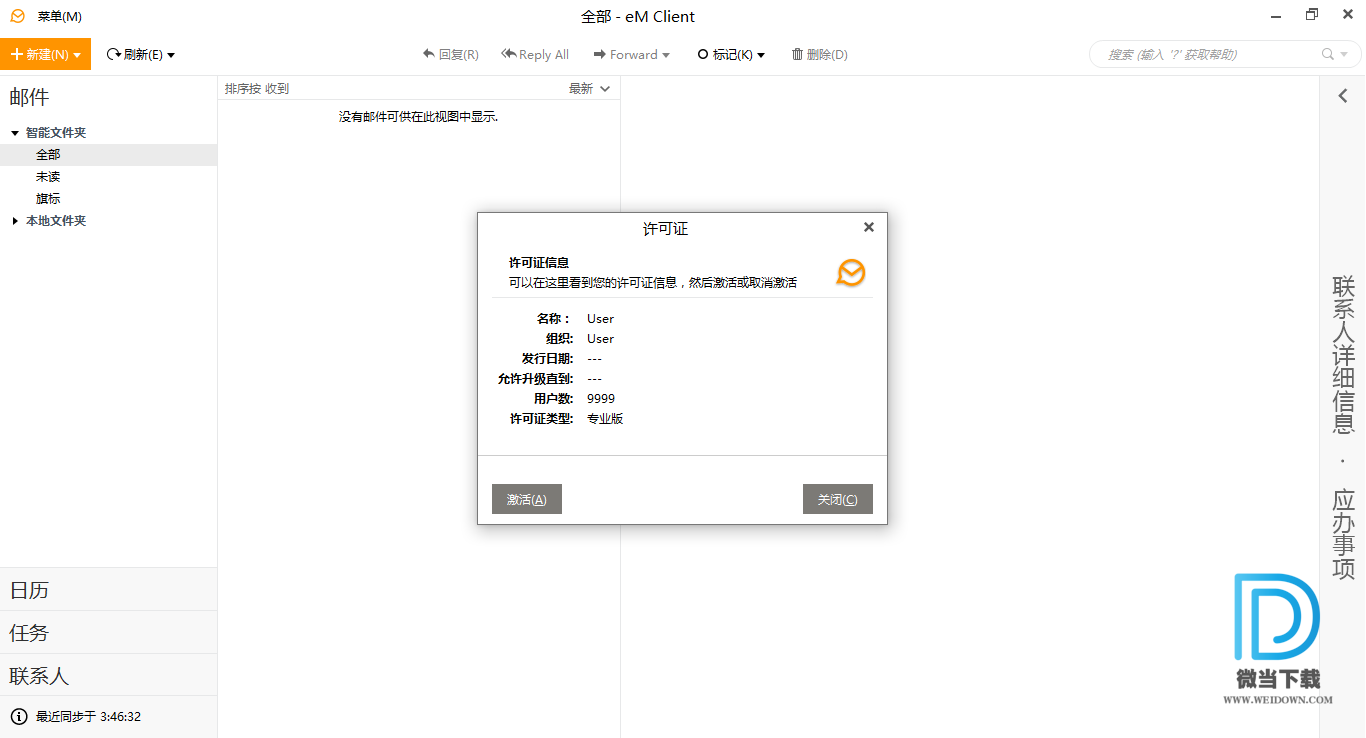Switch to 邮件 section
1366x738 pixels.
click(30, 97)
